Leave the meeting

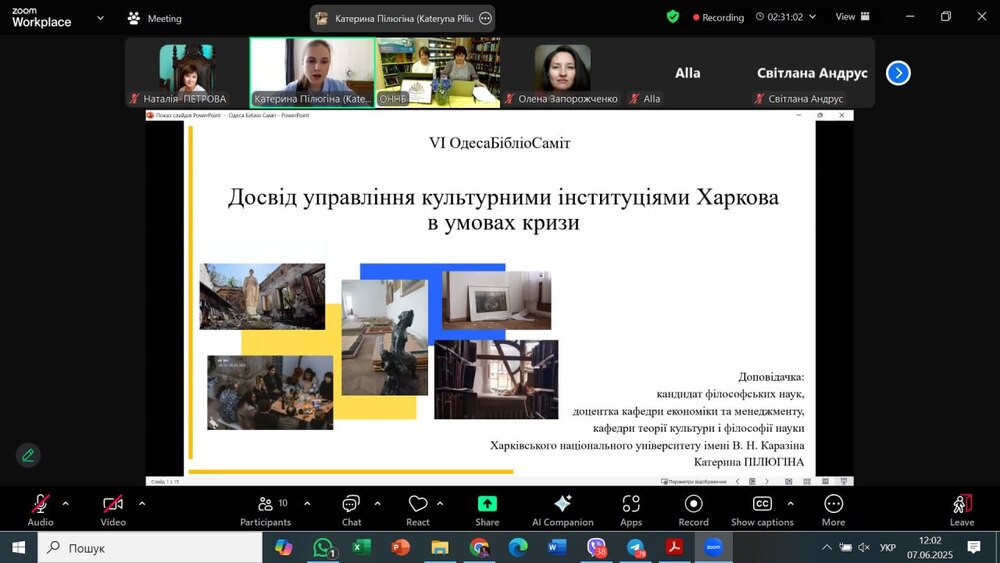pyautogui.click(x=962, y=509)
